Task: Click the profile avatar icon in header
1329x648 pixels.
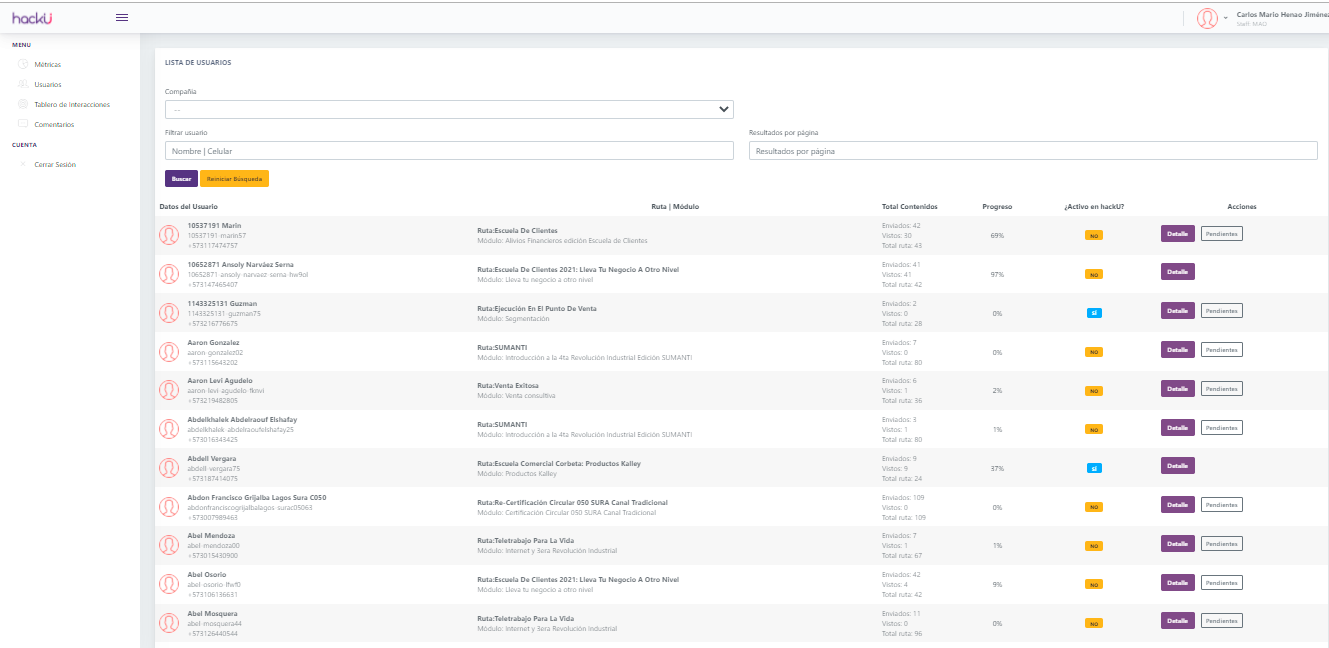Action: [1207, 18]
